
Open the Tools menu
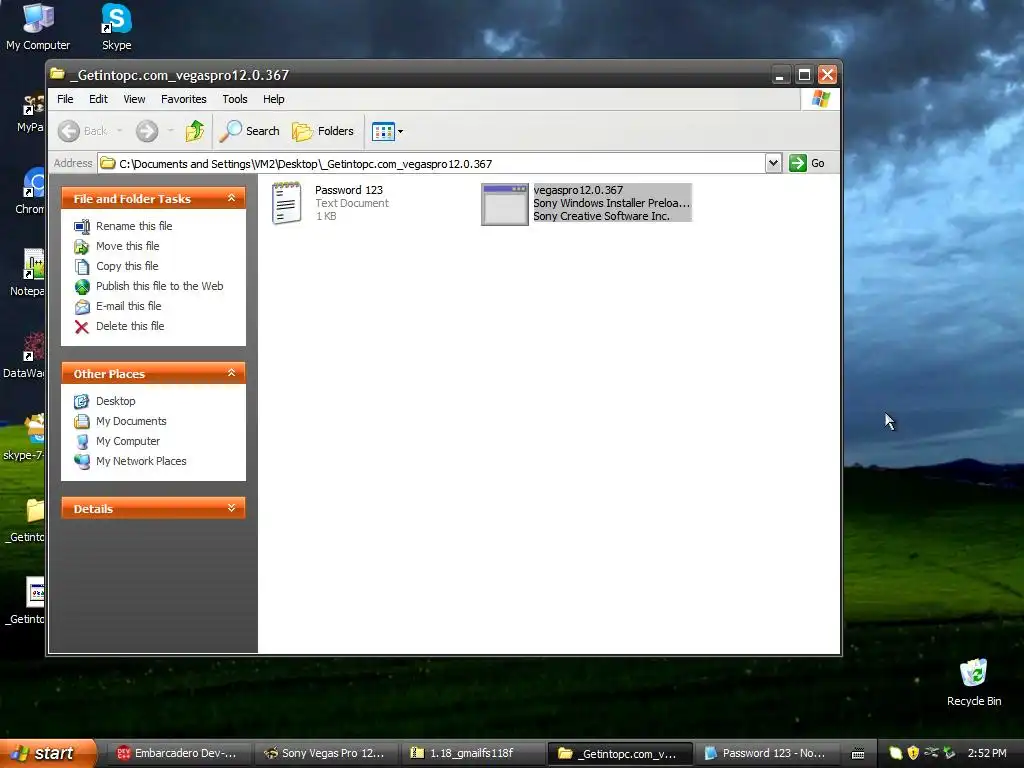pos(234,99)
